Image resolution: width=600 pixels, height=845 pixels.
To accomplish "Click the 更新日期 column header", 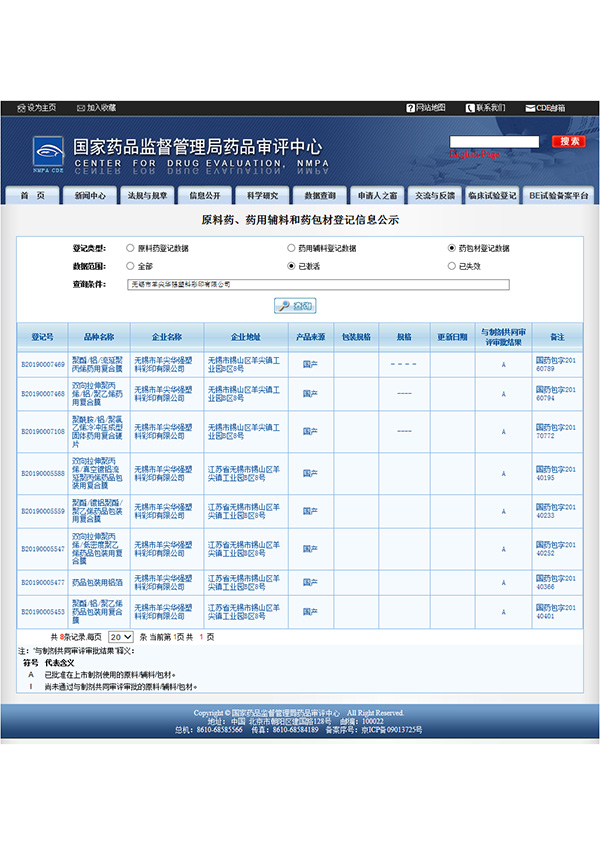I will click(452, 337).
